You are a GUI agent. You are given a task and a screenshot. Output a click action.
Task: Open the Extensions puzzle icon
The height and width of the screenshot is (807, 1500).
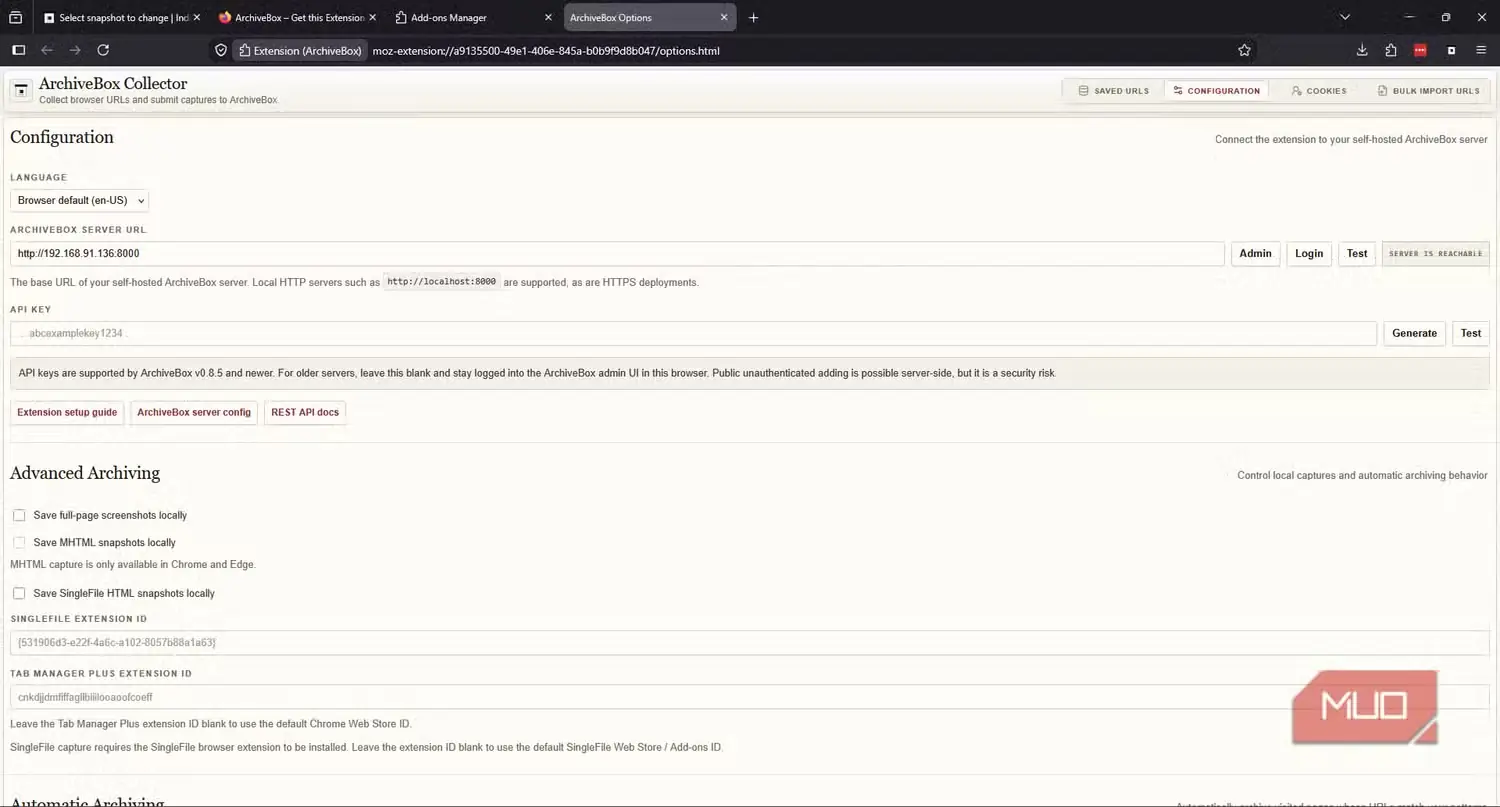tap(1391, 50)
